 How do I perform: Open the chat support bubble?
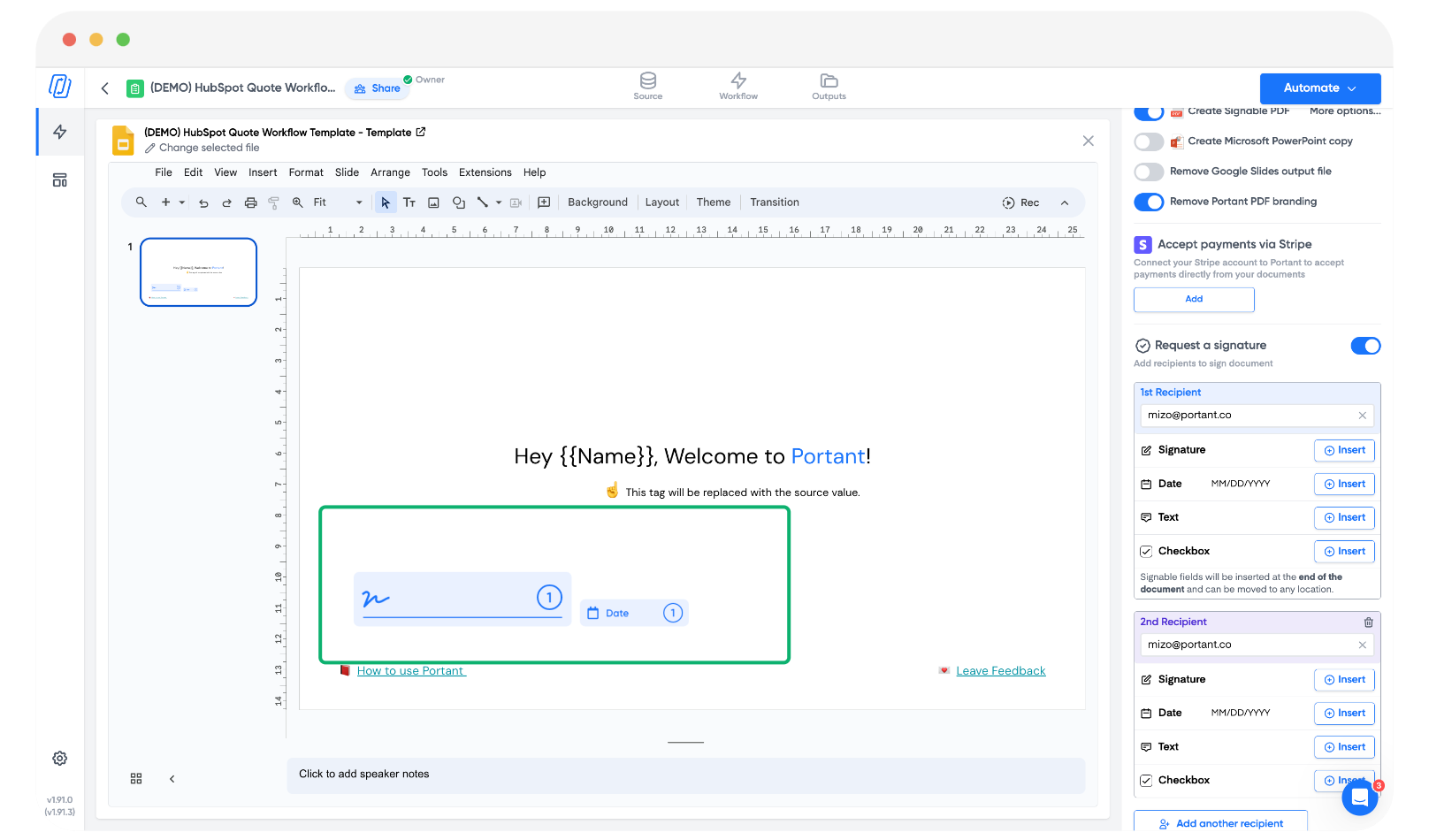[x=1359, y=798]
